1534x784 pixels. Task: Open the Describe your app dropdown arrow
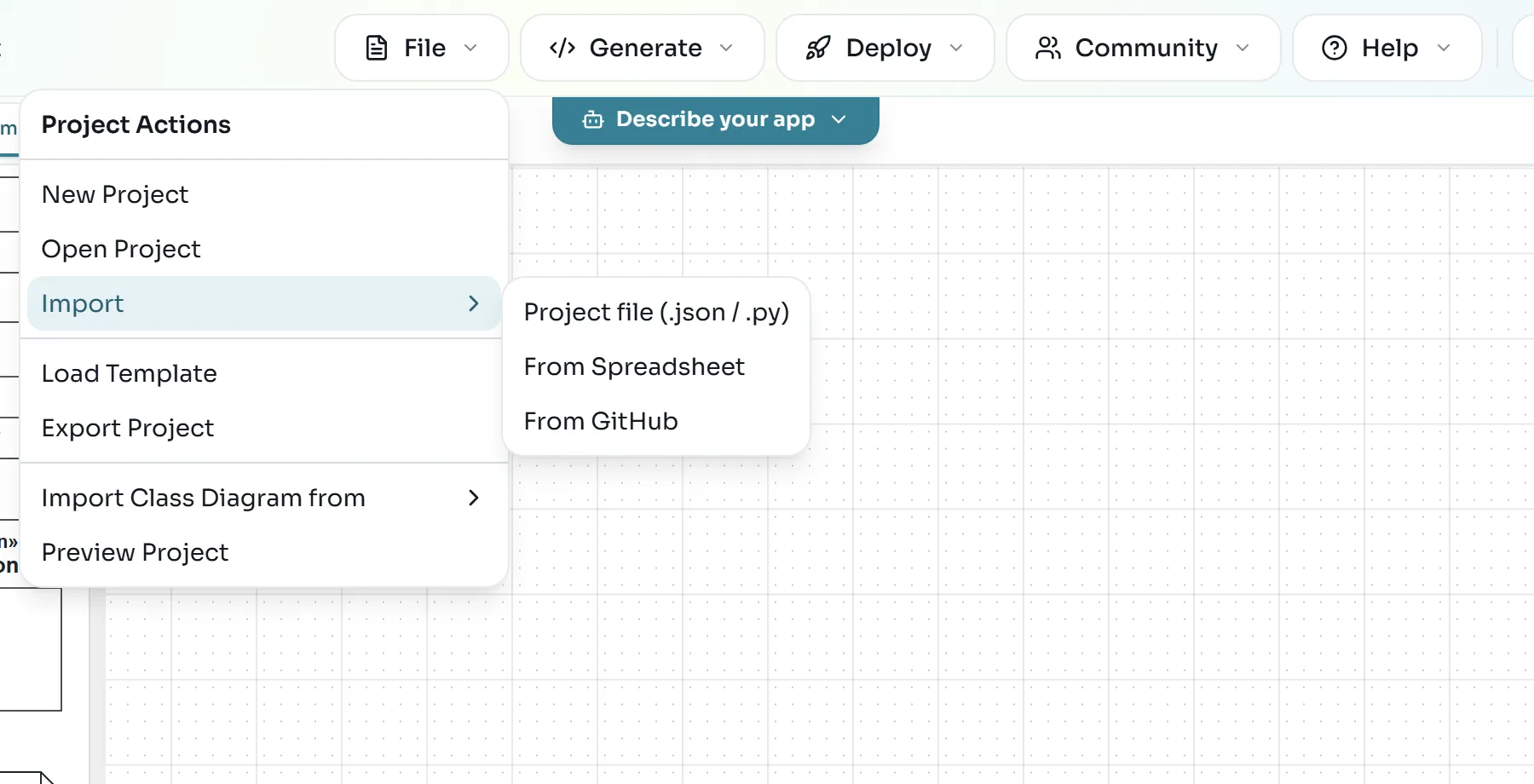click(839, 119)
